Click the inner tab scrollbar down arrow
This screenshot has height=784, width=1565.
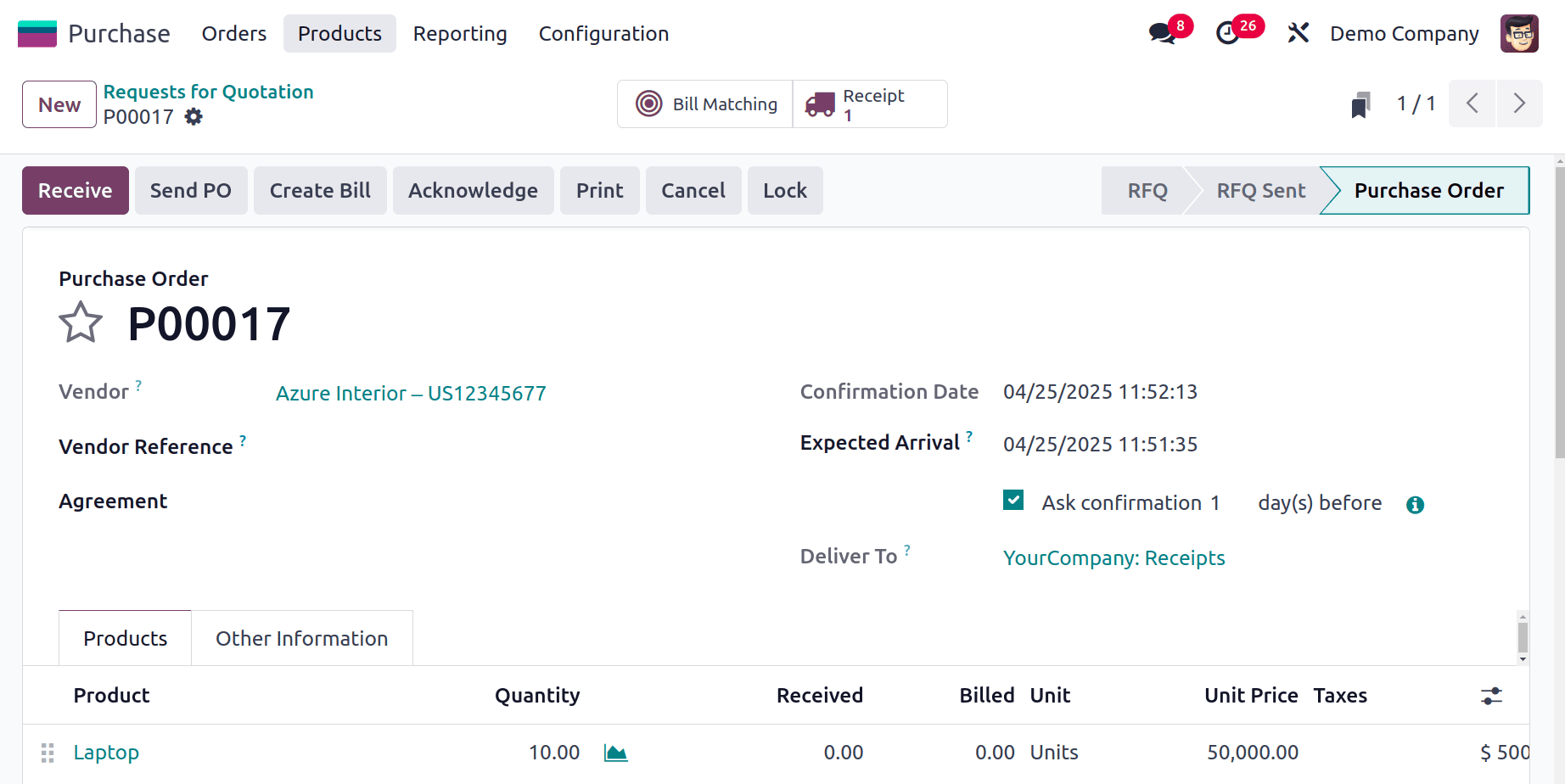[x=1523, y=659]
